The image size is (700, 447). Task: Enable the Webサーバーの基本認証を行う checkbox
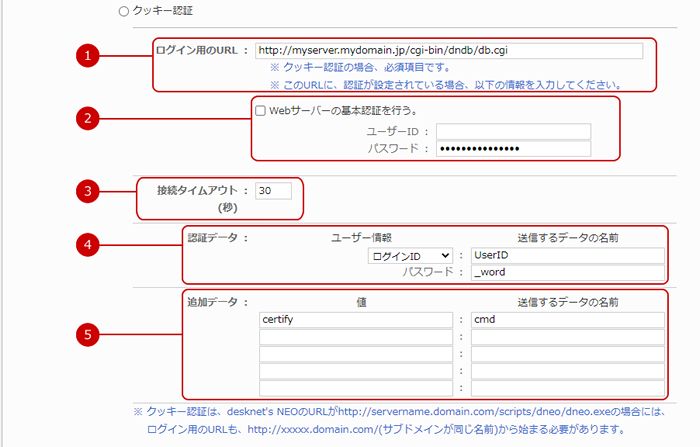[x=261, y=111]
